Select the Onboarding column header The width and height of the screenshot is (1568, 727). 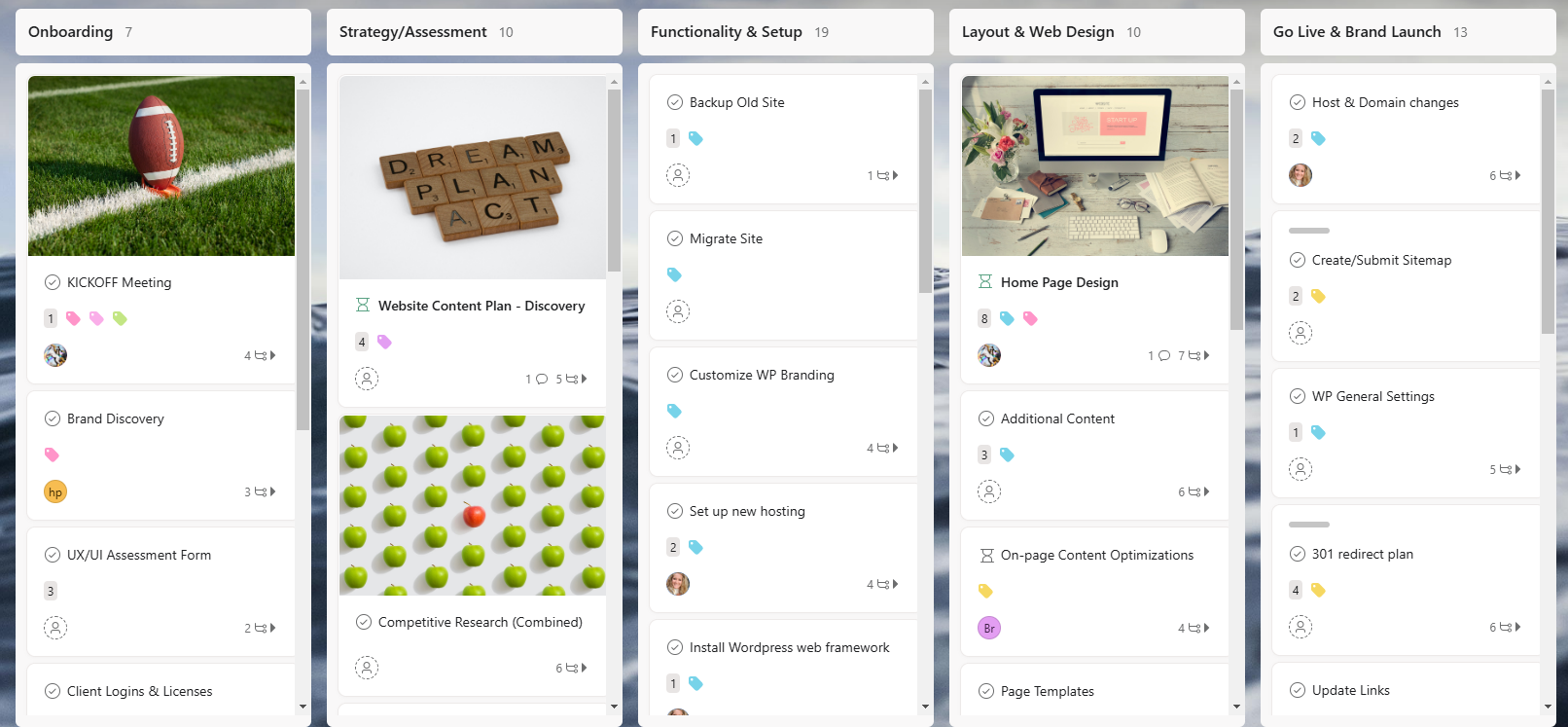(x=162, y=32)
